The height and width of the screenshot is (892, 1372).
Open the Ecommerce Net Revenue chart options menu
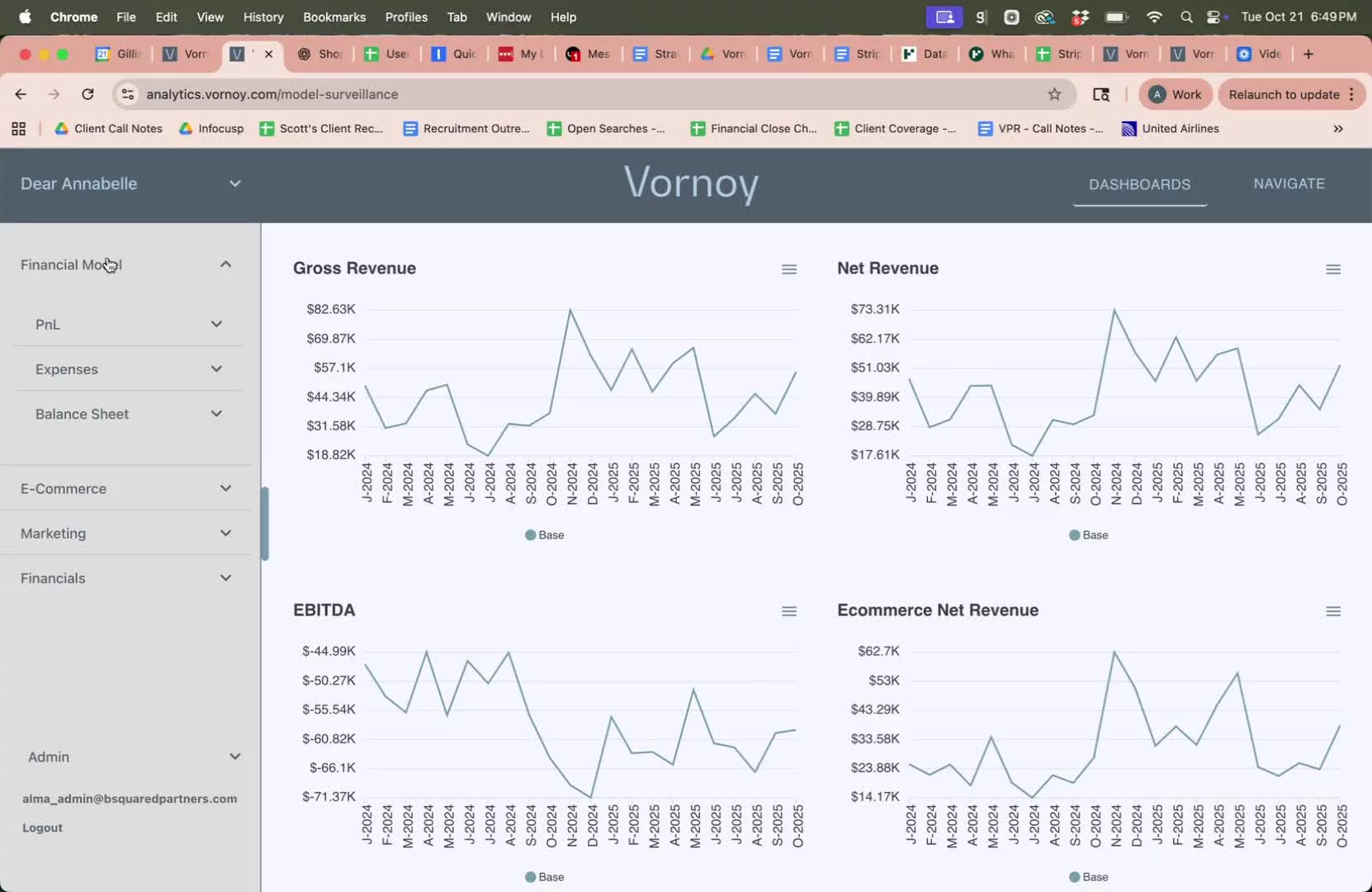(x=1332, y=610)
